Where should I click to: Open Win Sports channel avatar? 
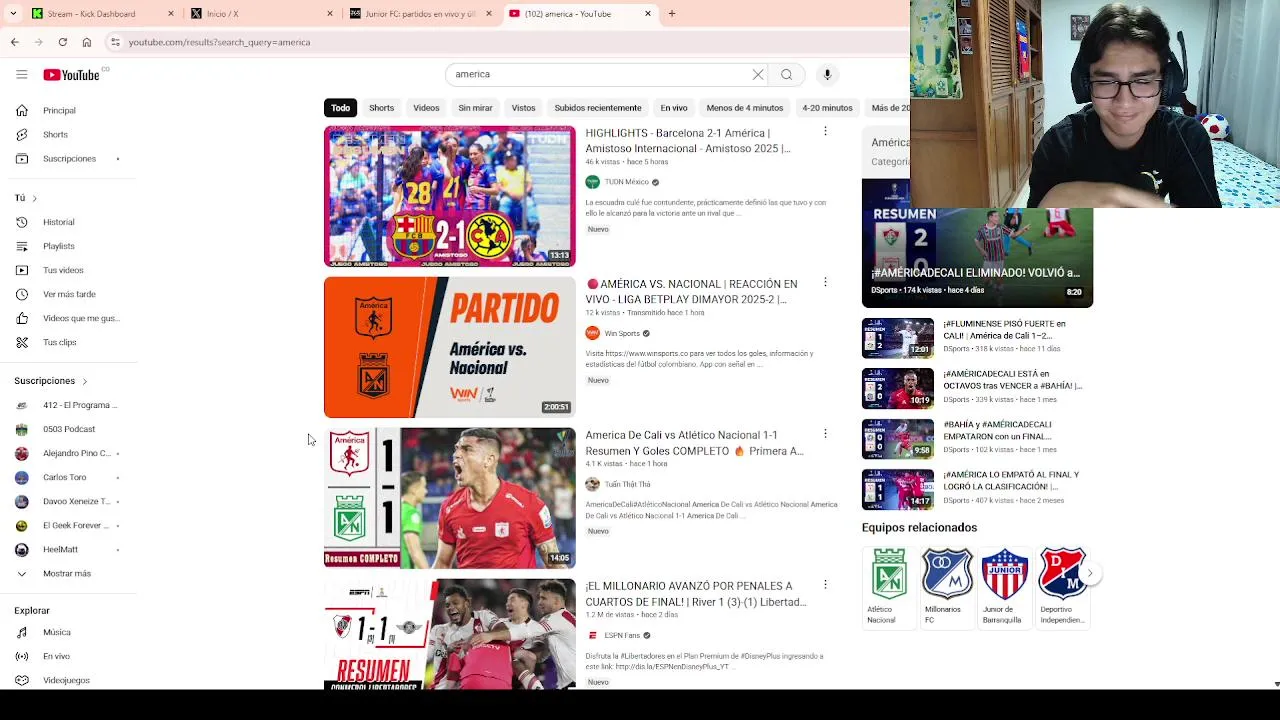(x=592, y=333)
